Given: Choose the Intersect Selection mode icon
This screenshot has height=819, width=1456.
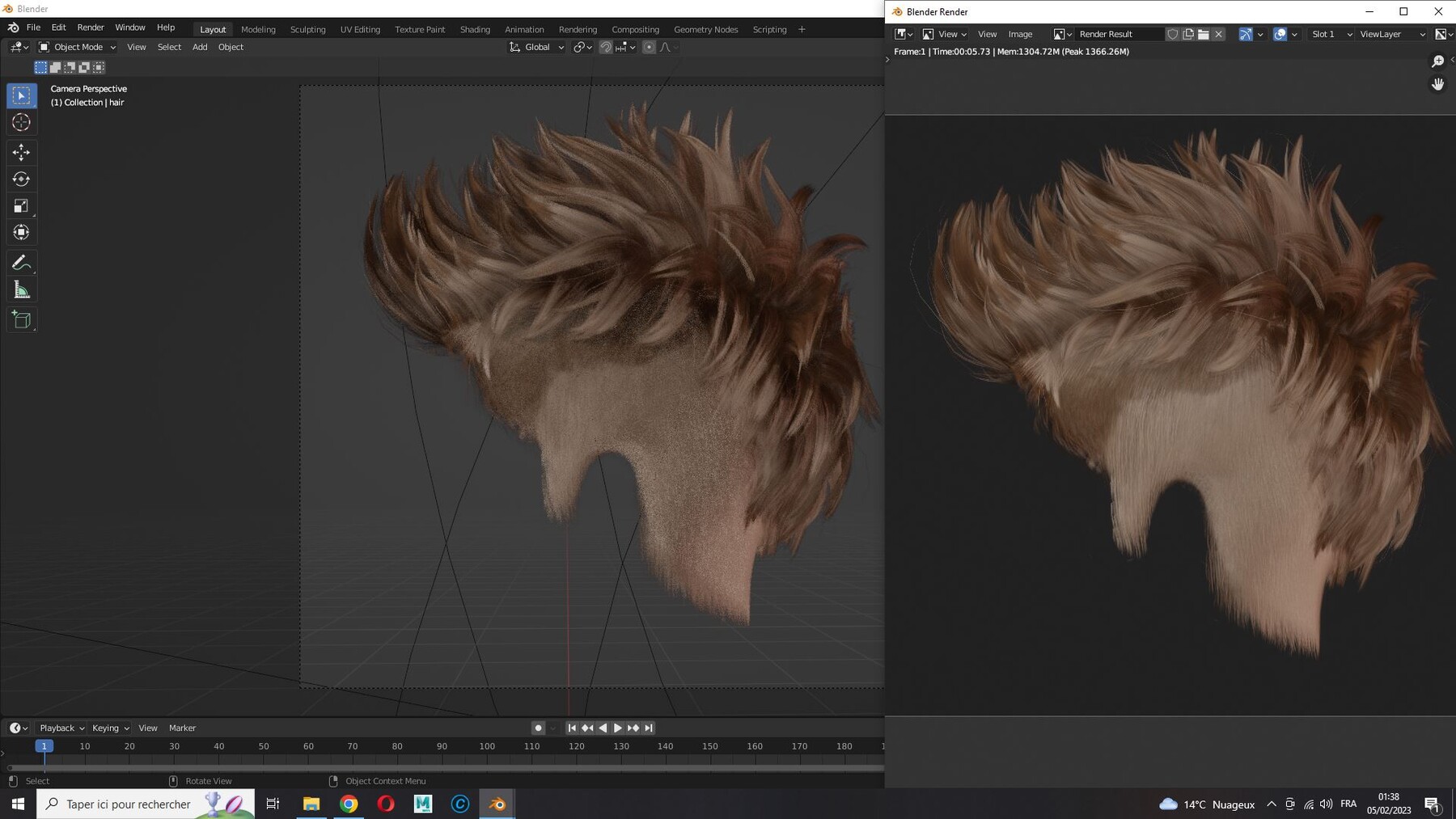Looking at the screenshot, I should point(99,67).
